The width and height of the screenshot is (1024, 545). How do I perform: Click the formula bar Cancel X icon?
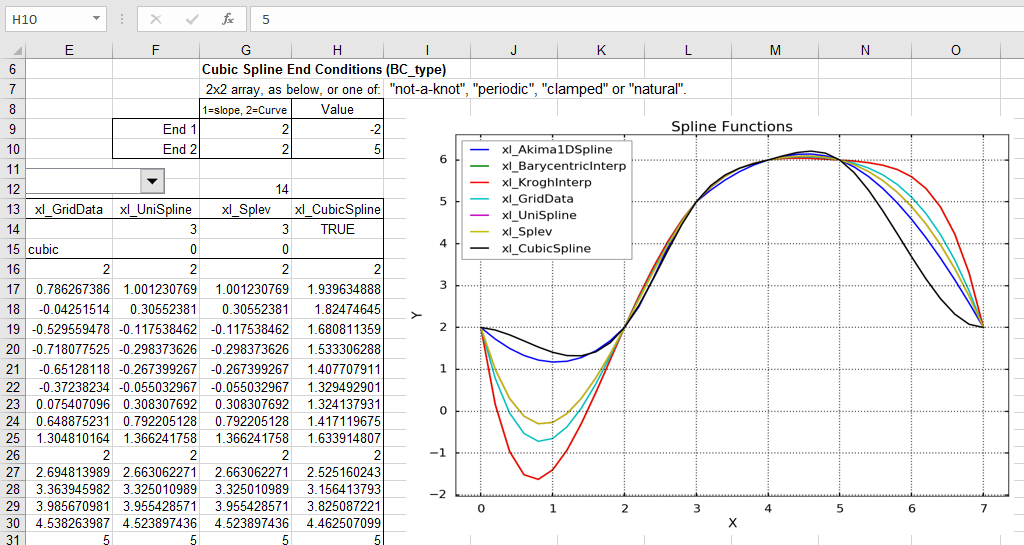pyautogui.click(x=155, y=19)
